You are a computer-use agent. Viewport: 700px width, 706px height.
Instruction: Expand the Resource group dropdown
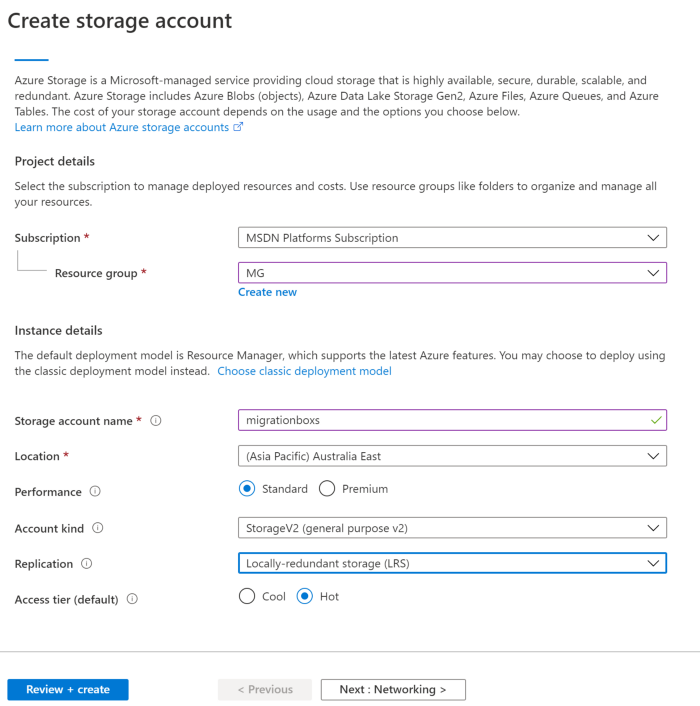coord(452,273)
